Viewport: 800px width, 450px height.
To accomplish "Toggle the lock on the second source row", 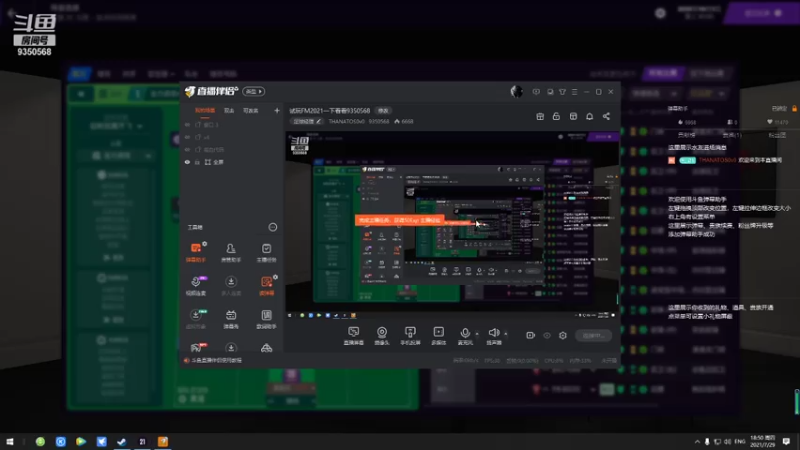I will [197, 137].
